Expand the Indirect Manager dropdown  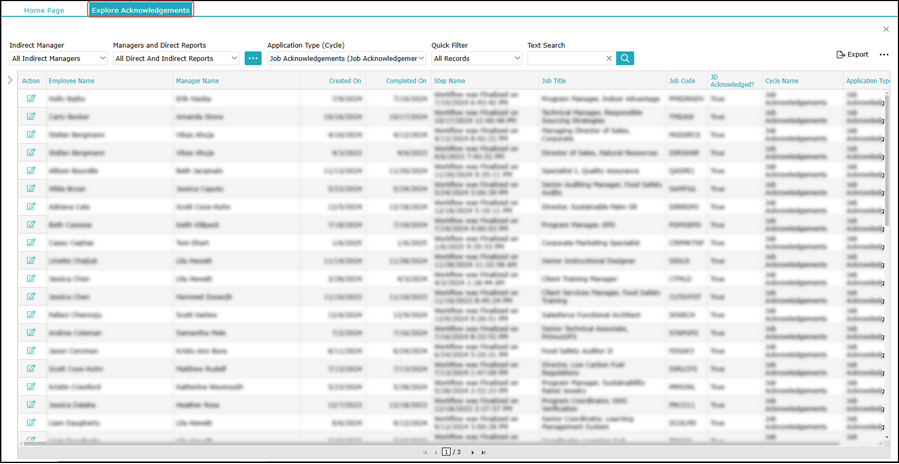pyautogui.click(x=58, y=59)
